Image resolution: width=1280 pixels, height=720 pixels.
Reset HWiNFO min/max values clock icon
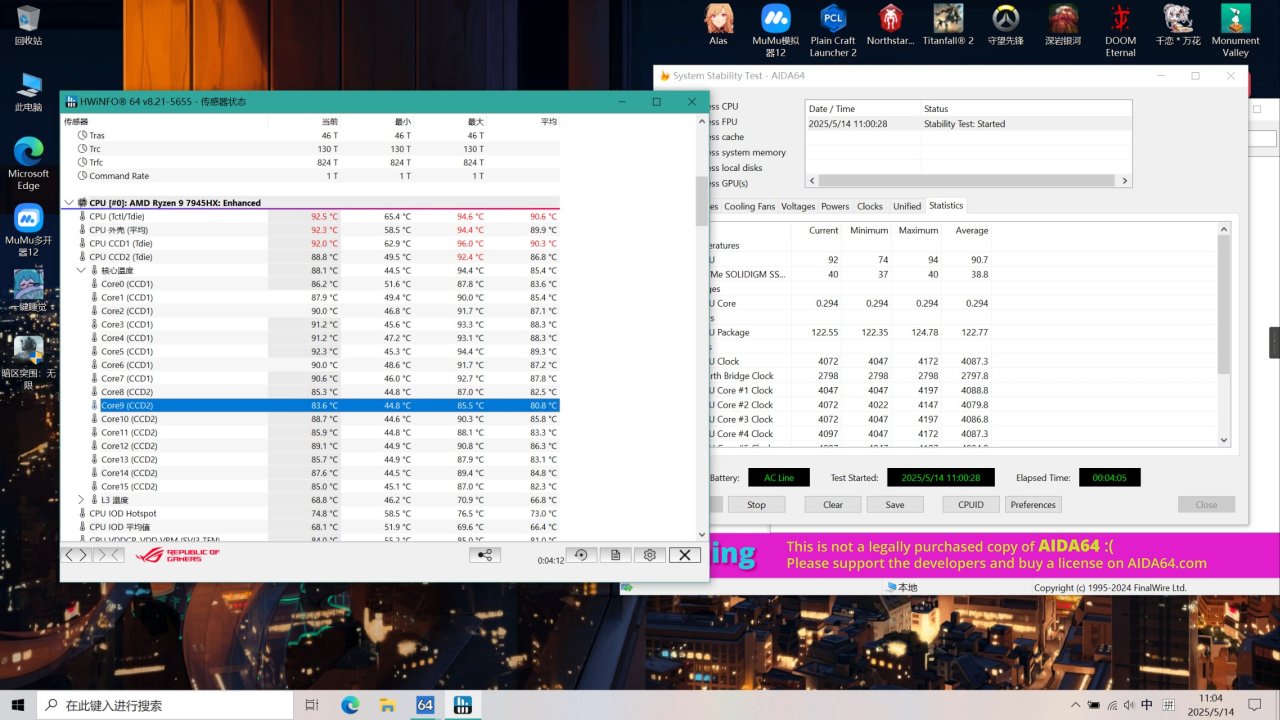tap(581, 555)
